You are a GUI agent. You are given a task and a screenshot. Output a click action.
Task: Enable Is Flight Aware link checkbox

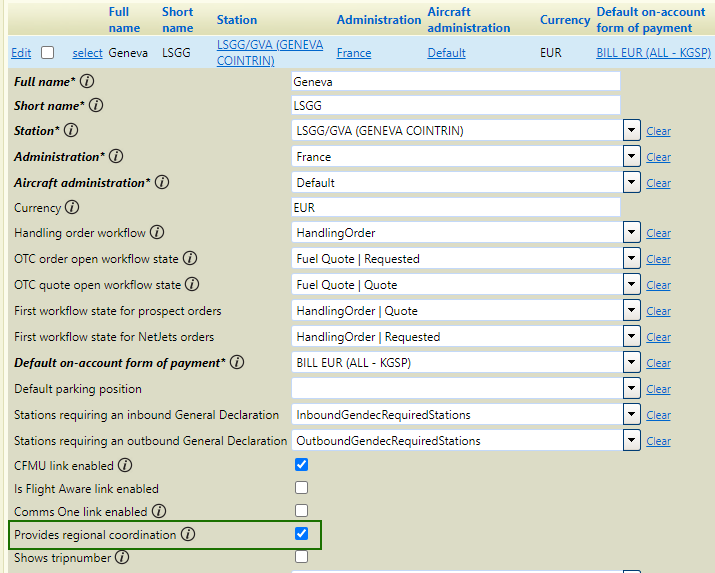[301, 488]
